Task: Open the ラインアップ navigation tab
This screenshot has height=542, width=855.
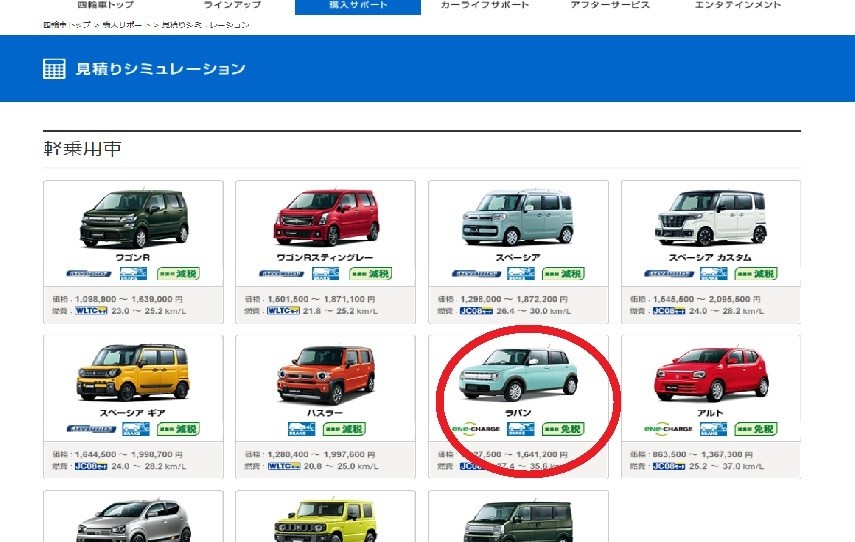Action: click(232, 5)
